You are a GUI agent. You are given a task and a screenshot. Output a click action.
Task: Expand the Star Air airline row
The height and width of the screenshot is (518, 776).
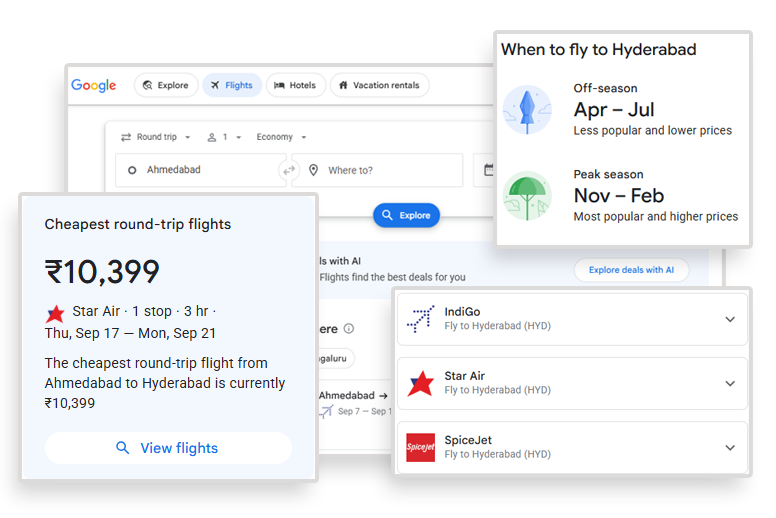pos(572,383)
